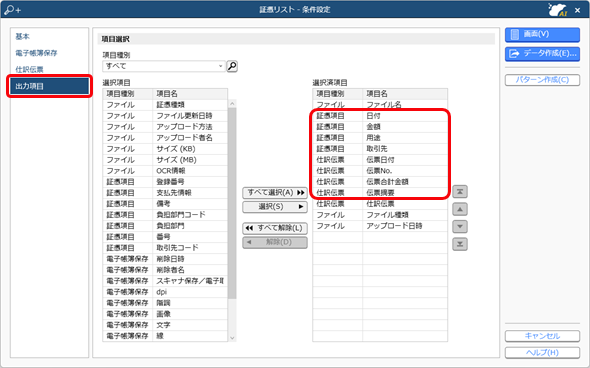Close the 条件設定 dialog
The image size is (590, 368).
tap(578, 10)
